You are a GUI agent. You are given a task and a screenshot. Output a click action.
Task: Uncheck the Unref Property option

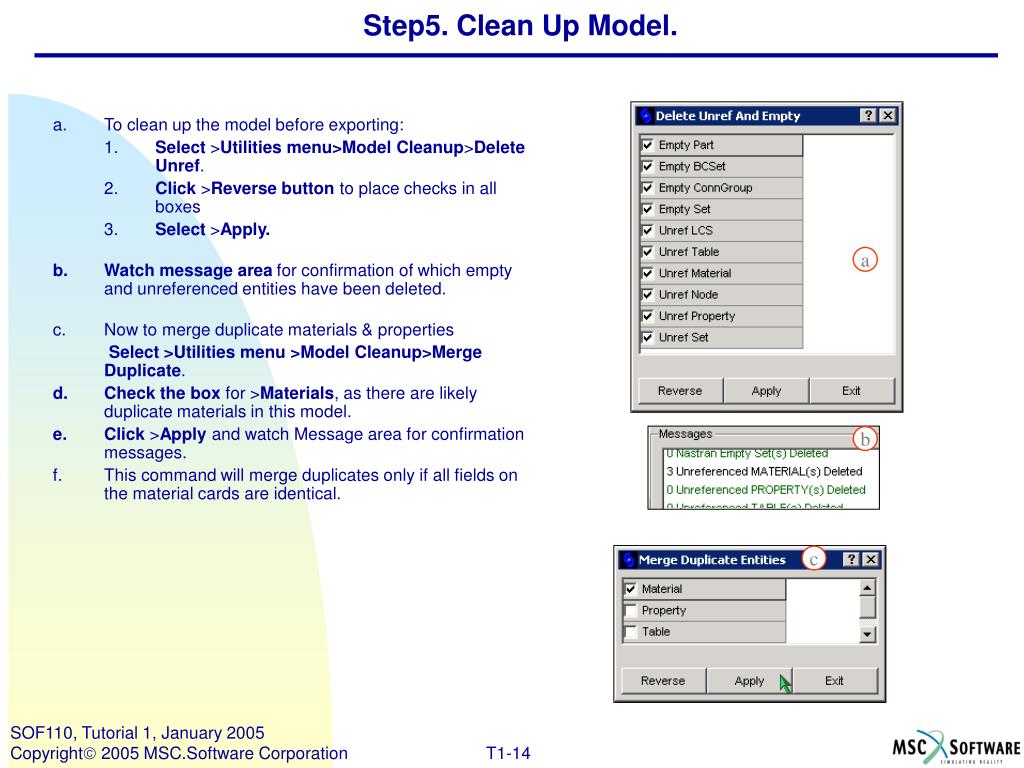pos(647,316)
